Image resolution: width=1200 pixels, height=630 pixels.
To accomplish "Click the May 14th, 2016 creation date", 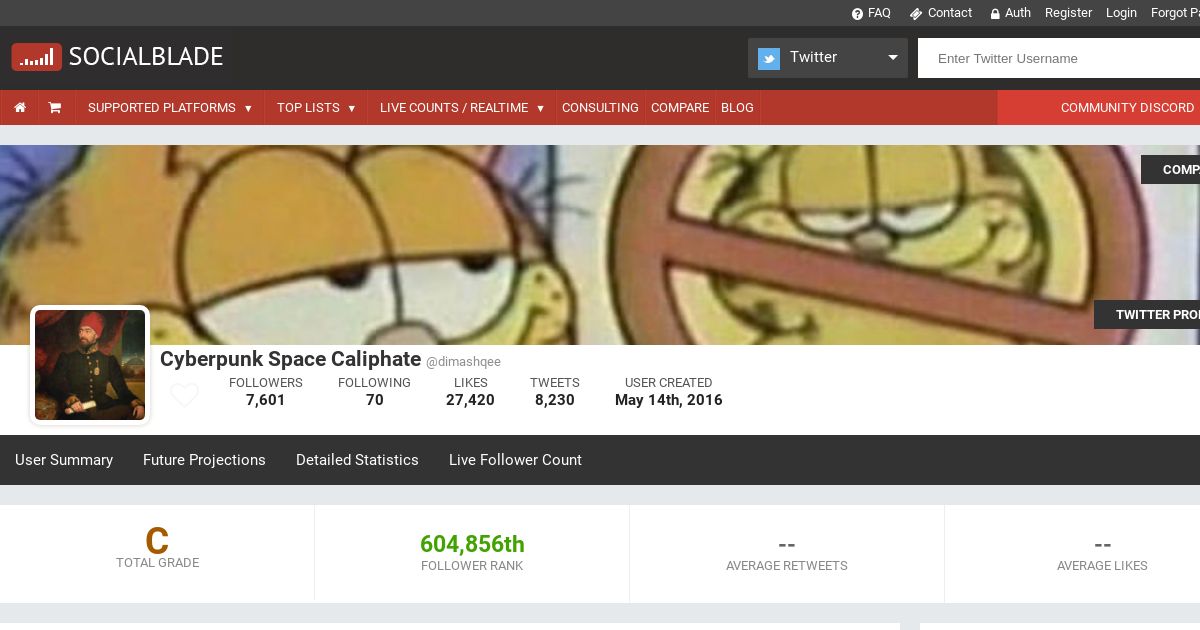I will coord(668,400).
